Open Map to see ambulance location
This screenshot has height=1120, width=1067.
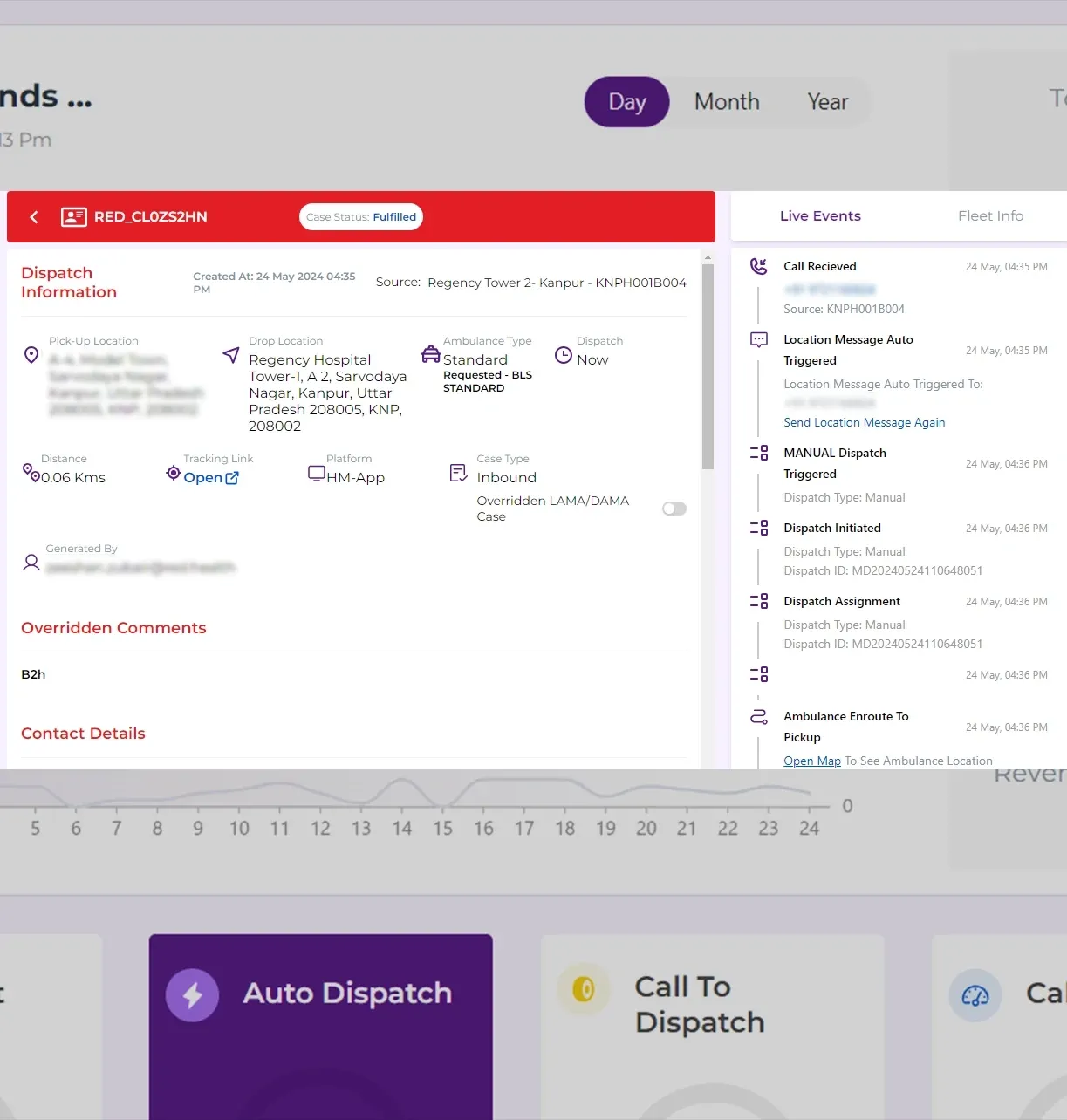pyautogui.click(x=811, y=761)
